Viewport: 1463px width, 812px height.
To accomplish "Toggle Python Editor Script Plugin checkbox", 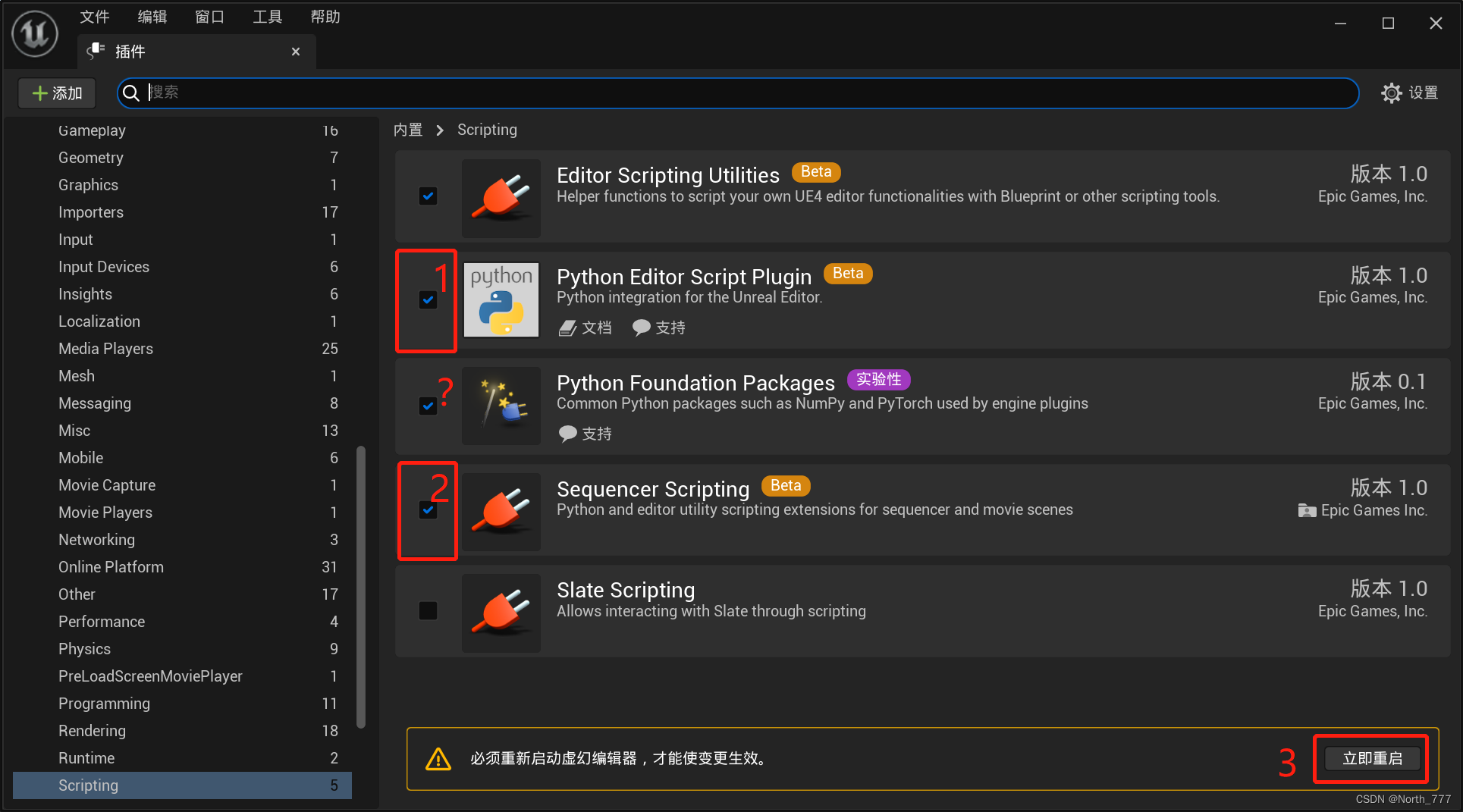I will 428,300.
